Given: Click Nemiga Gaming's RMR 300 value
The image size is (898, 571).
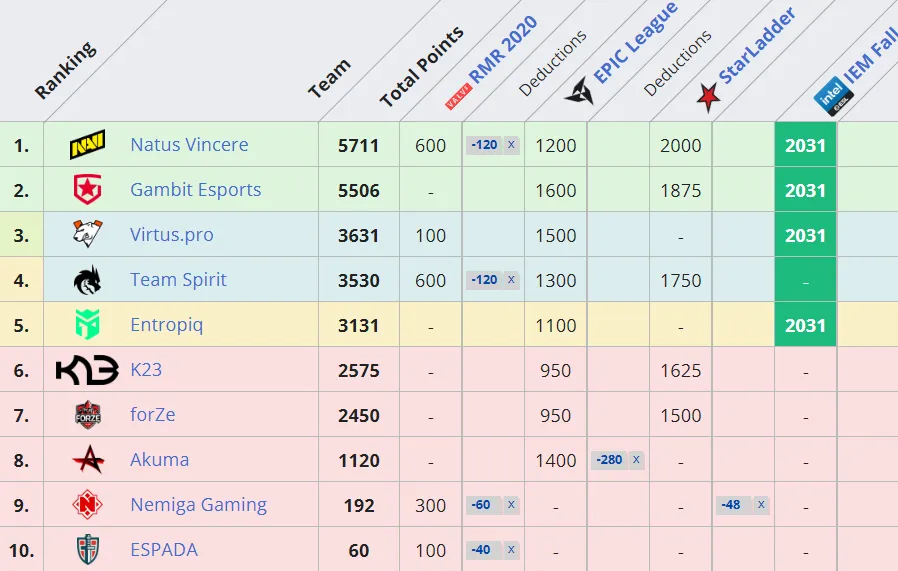Looking at the screenshot, I should (x=430, y=505).
